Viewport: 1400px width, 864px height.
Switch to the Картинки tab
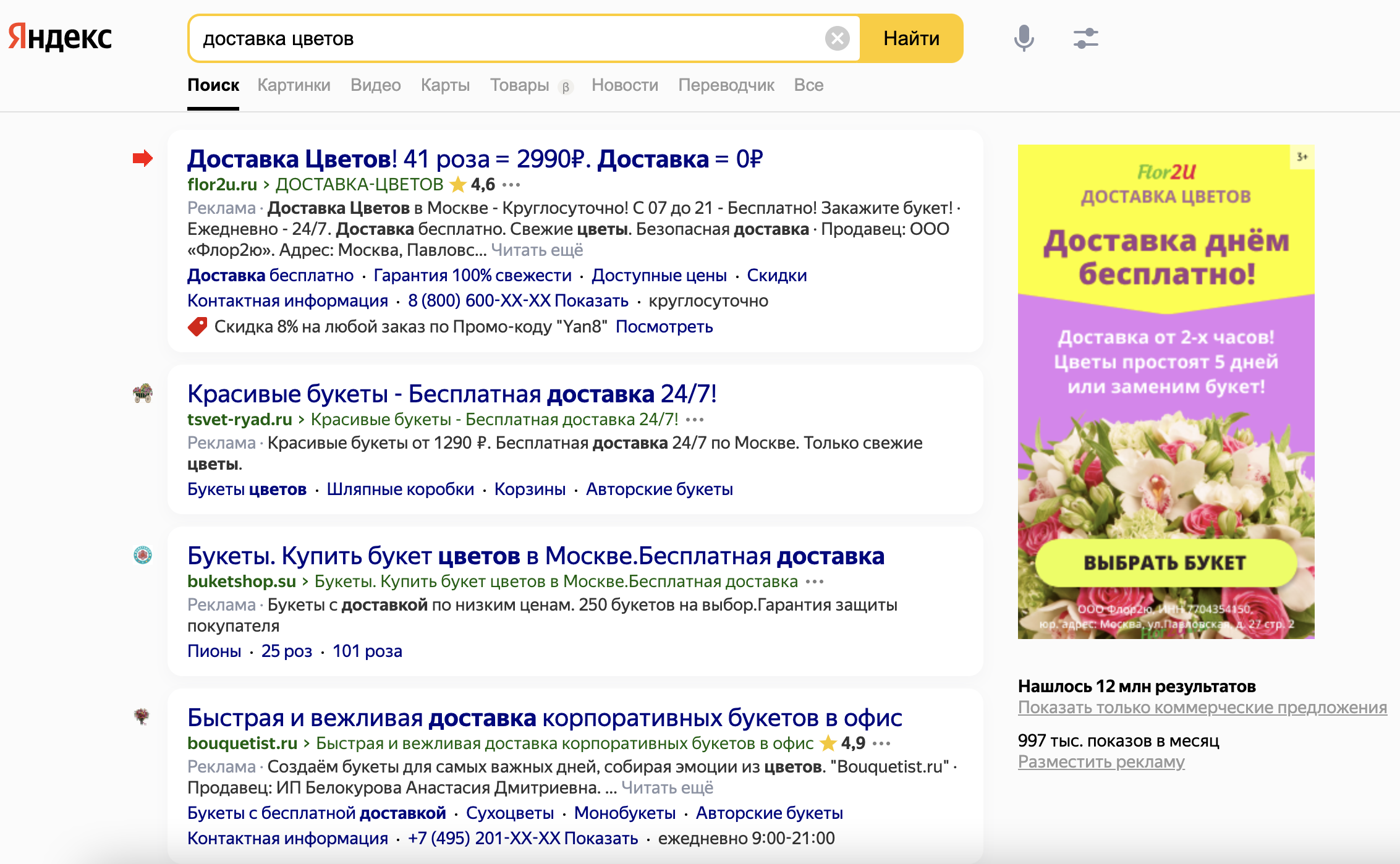pyautogui.click(x=294, y=85)
